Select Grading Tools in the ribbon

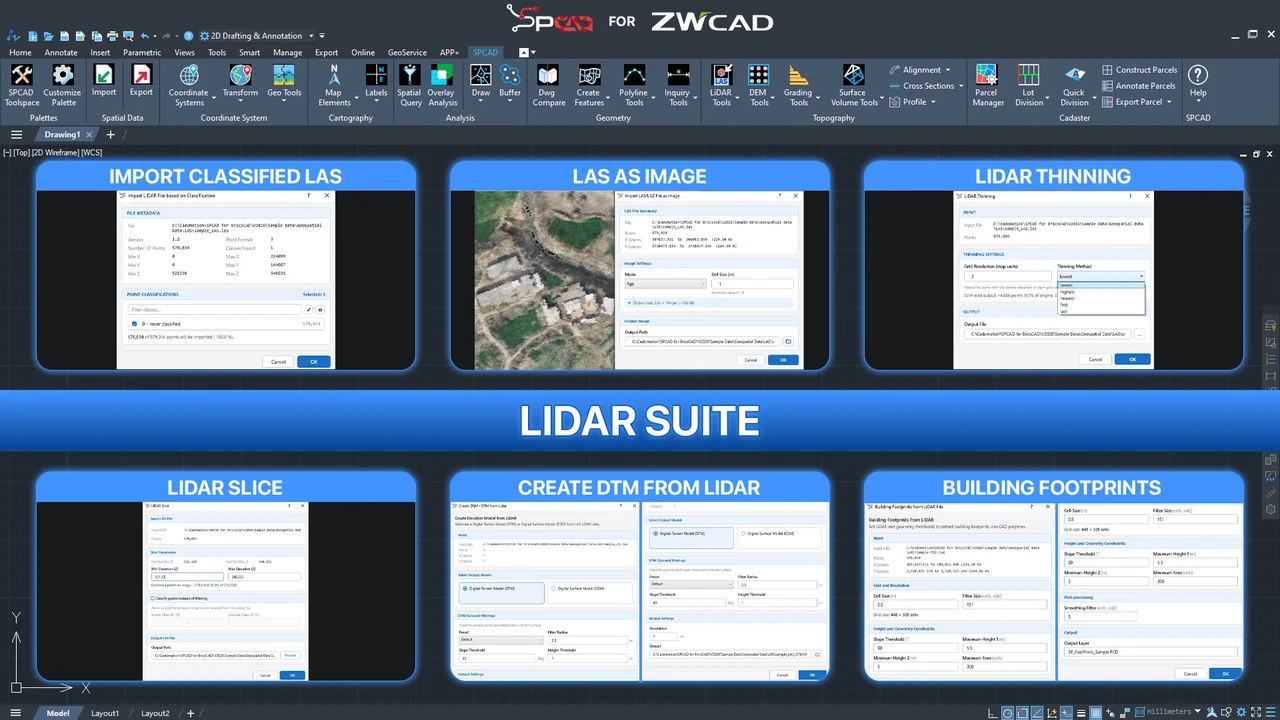798,84
